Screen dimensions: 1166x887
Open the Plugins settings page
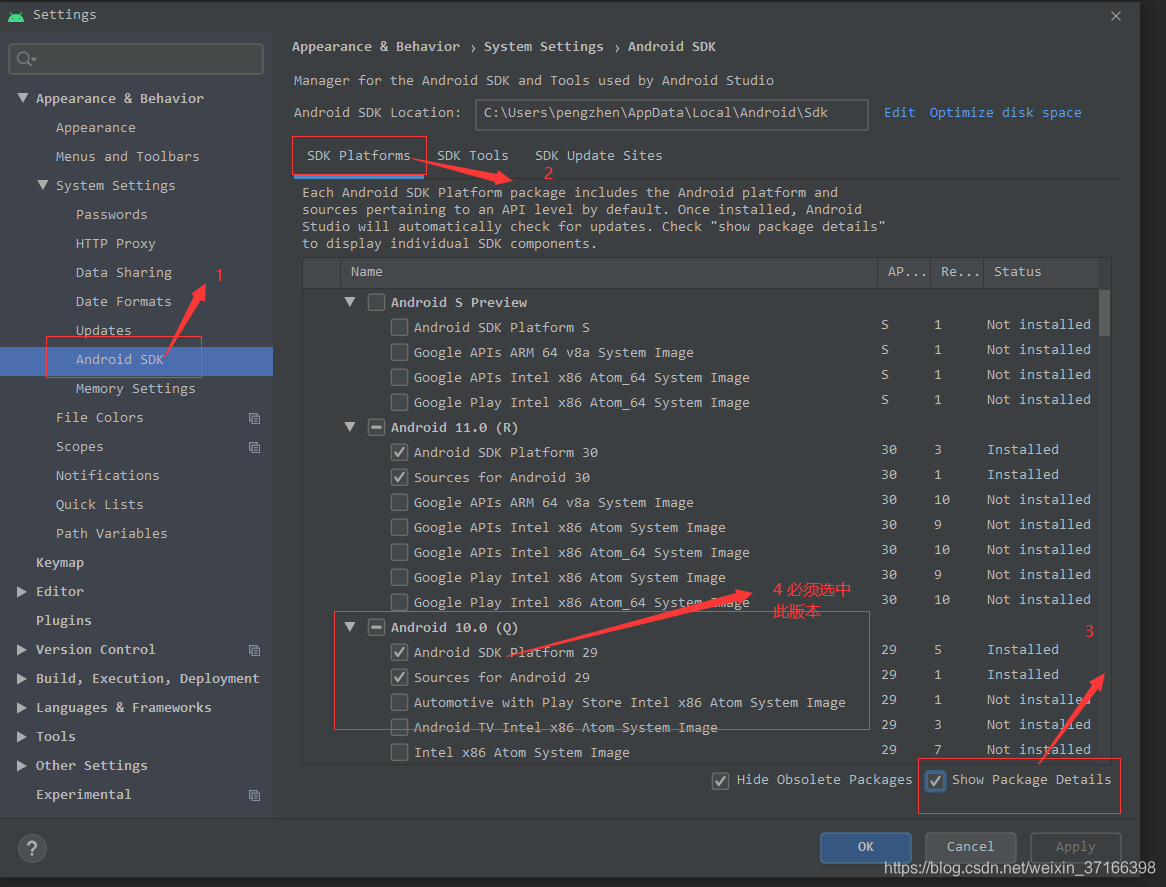point(63,621)
